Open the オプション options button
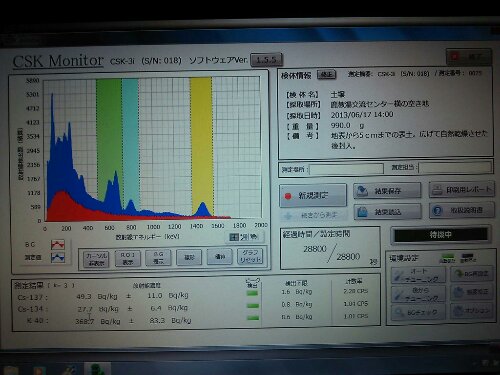Image resolution: width=500 pixels, height=375 pixels. pos(472,311)
